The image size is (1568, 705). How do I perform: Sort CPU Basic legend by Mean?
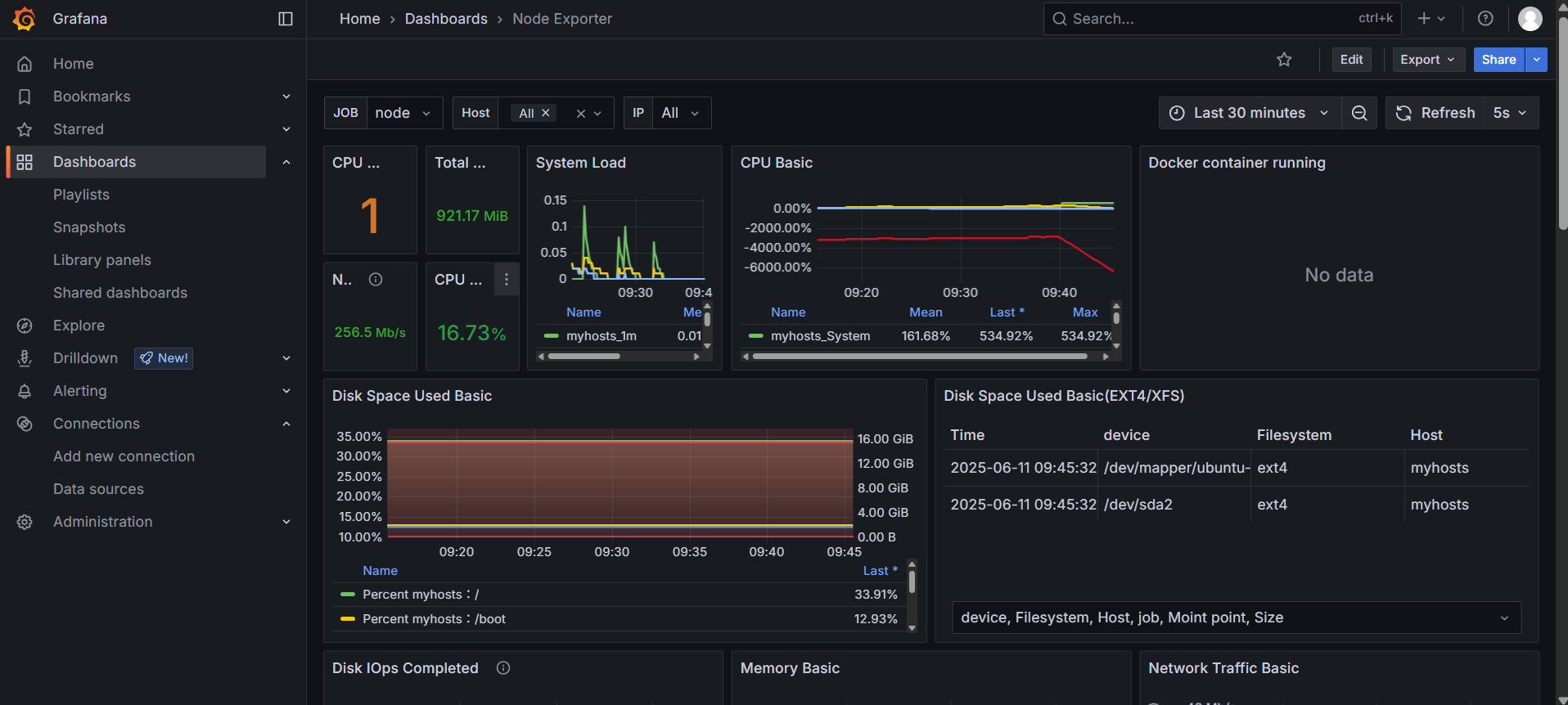coord(926,312)
